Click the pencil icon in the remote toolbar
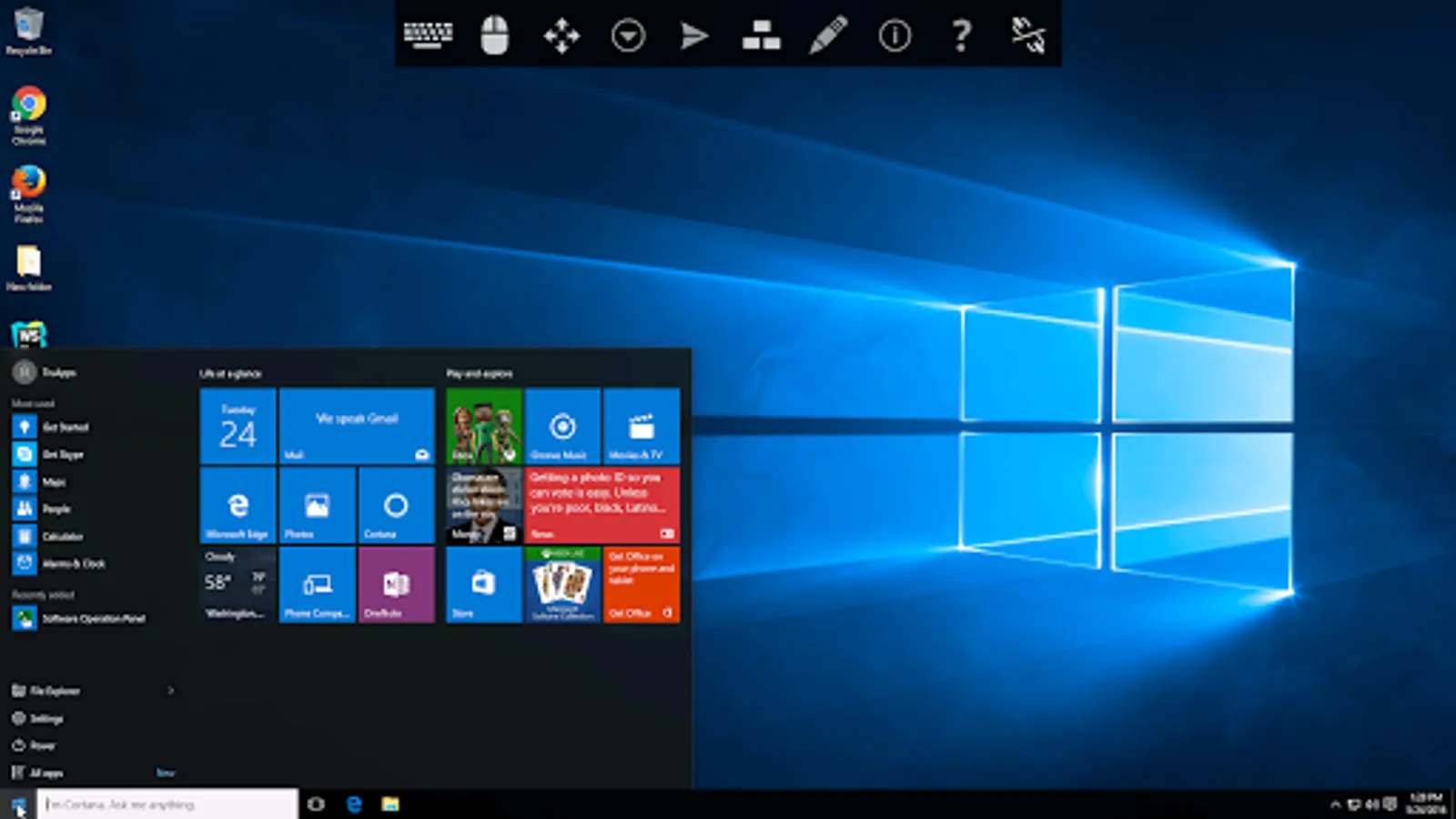The width and height of the screenshot is (1456, 819). click(828, 35)
